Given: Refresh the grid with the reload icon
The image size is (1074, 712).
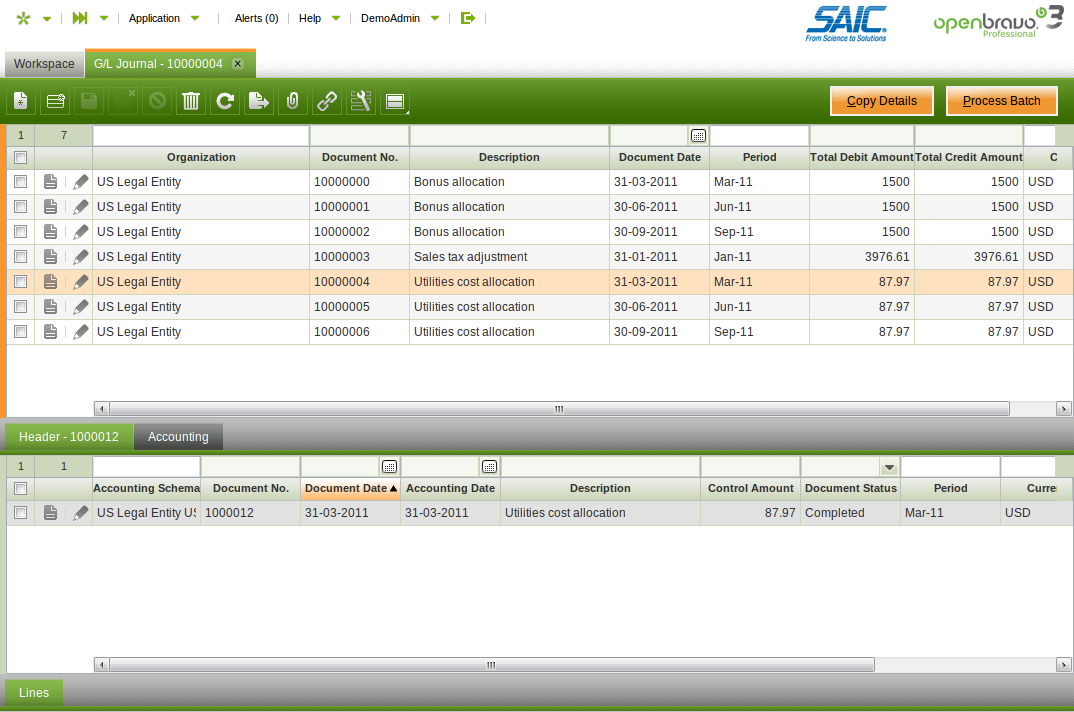Looking at the screenshot, I should pyautogui.click(x=225, y=101).
